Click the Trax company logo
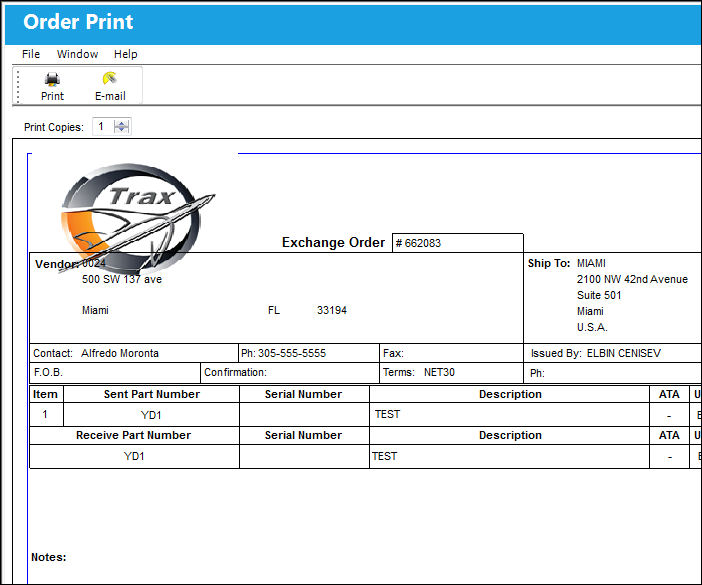The height and width of the screenshot is (585, 702). pyautogui.click(x=137, y=219)
